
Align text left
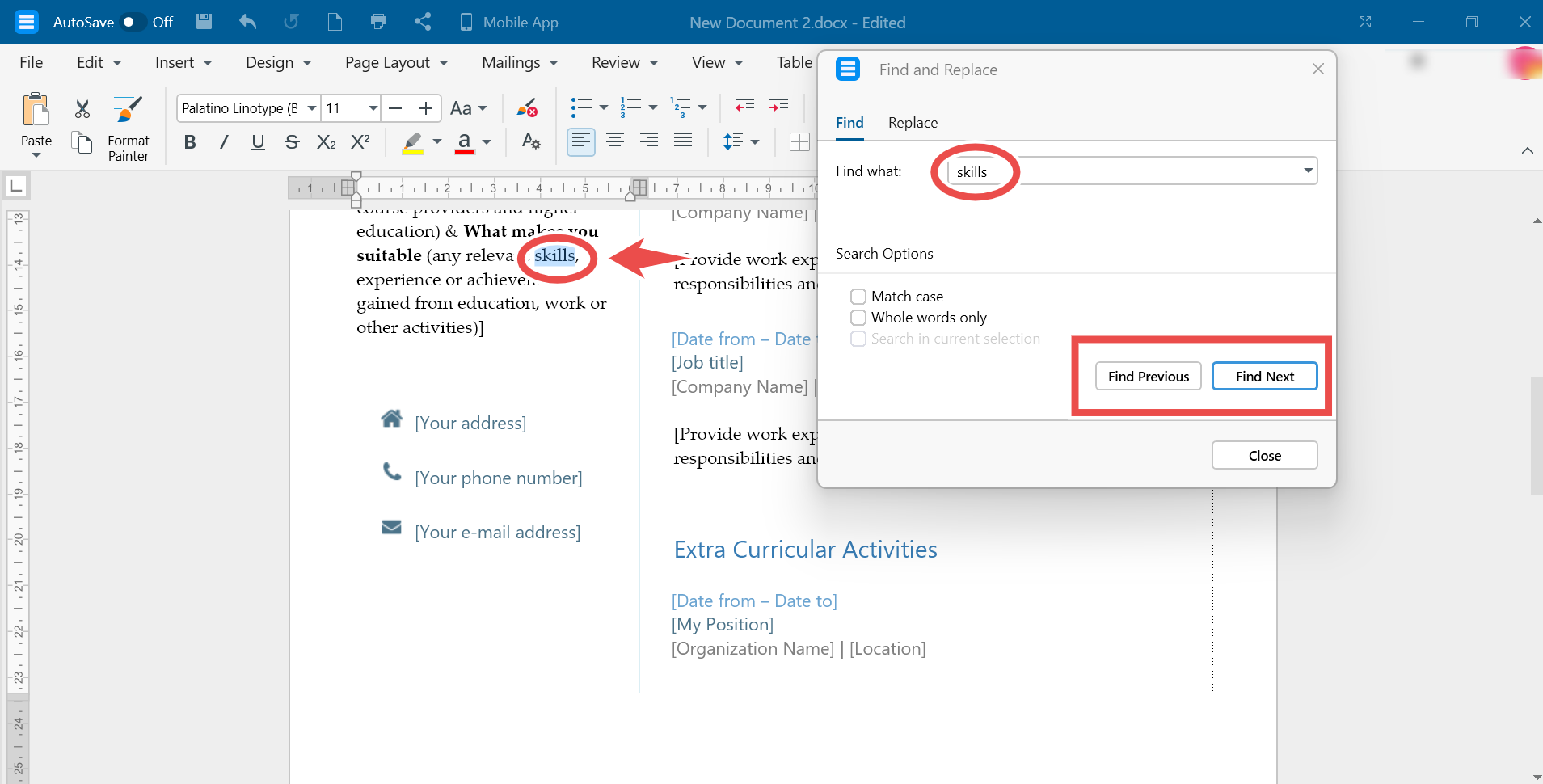pyautogui.click(x=581, y=142)
